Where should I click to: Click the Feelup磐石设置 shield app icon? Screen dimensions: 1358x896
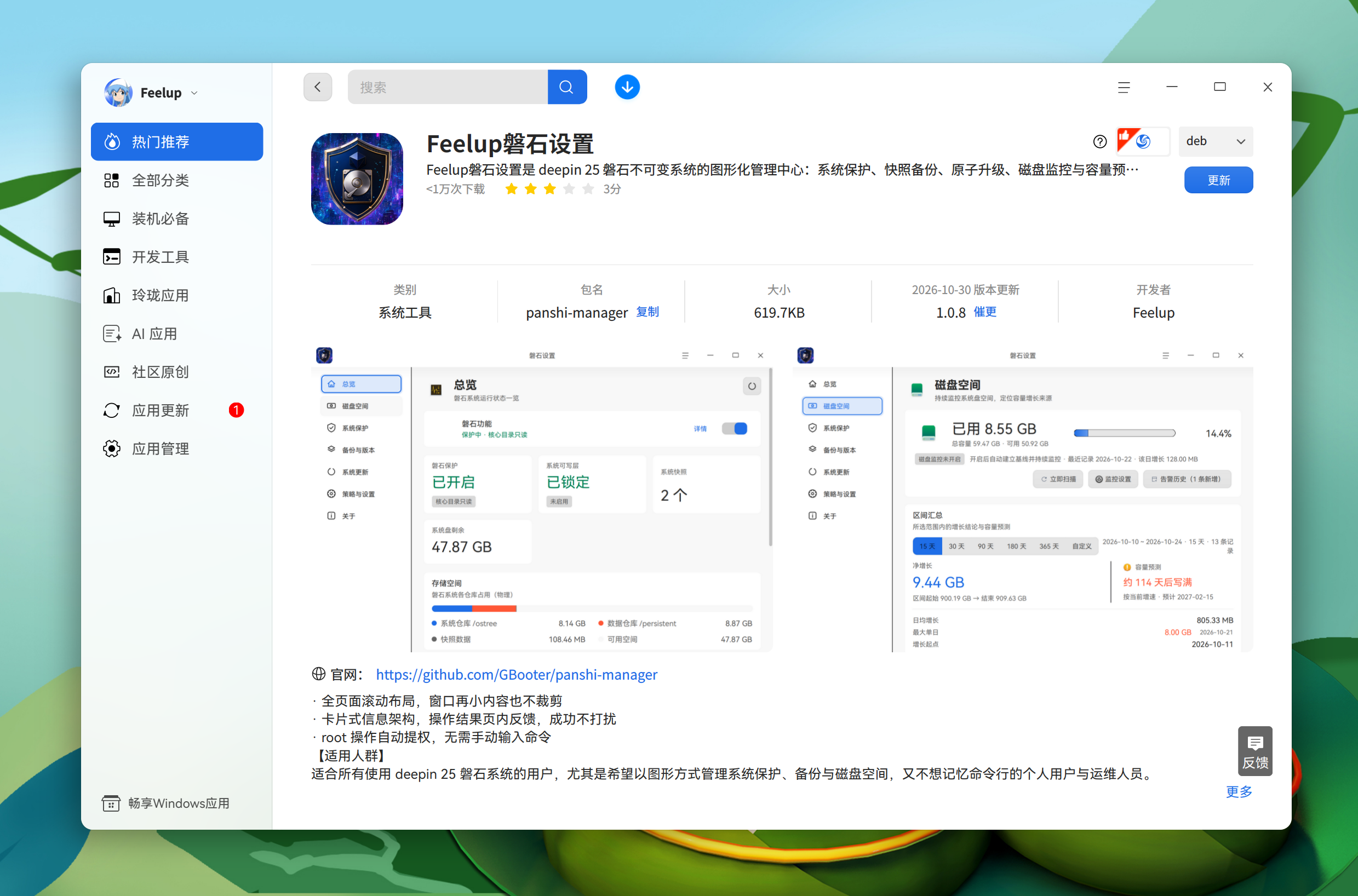pos(357,179)
